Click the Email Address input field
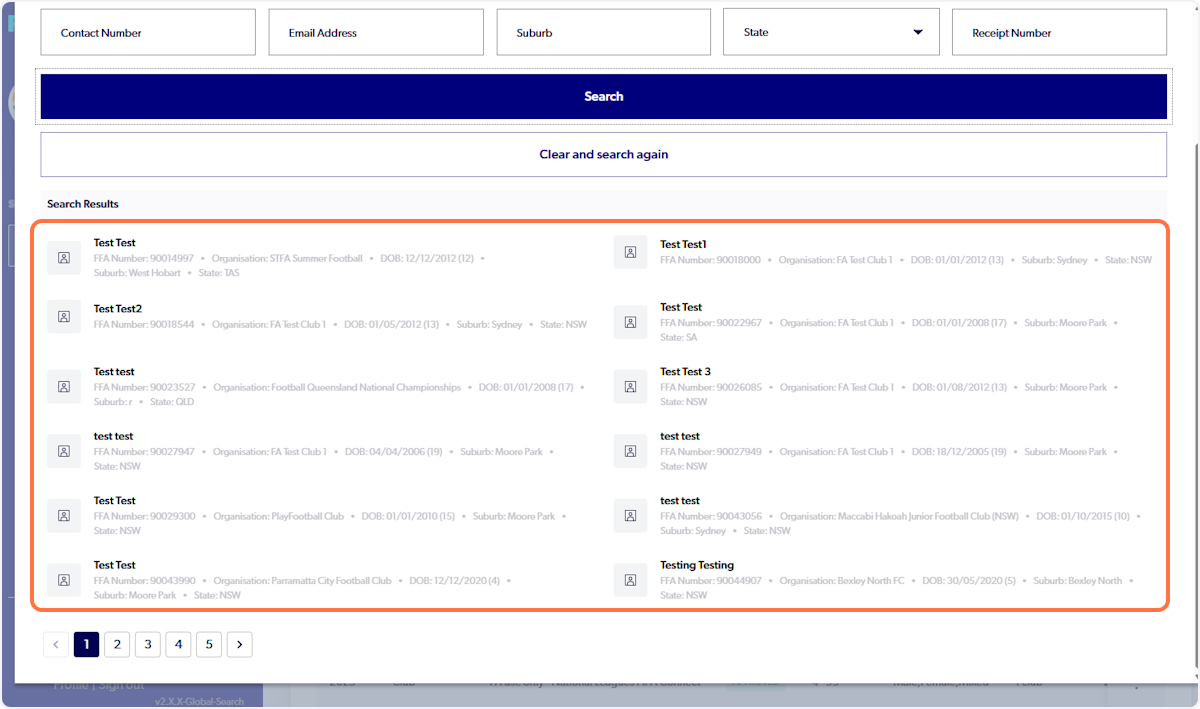 tap(376, 31)
